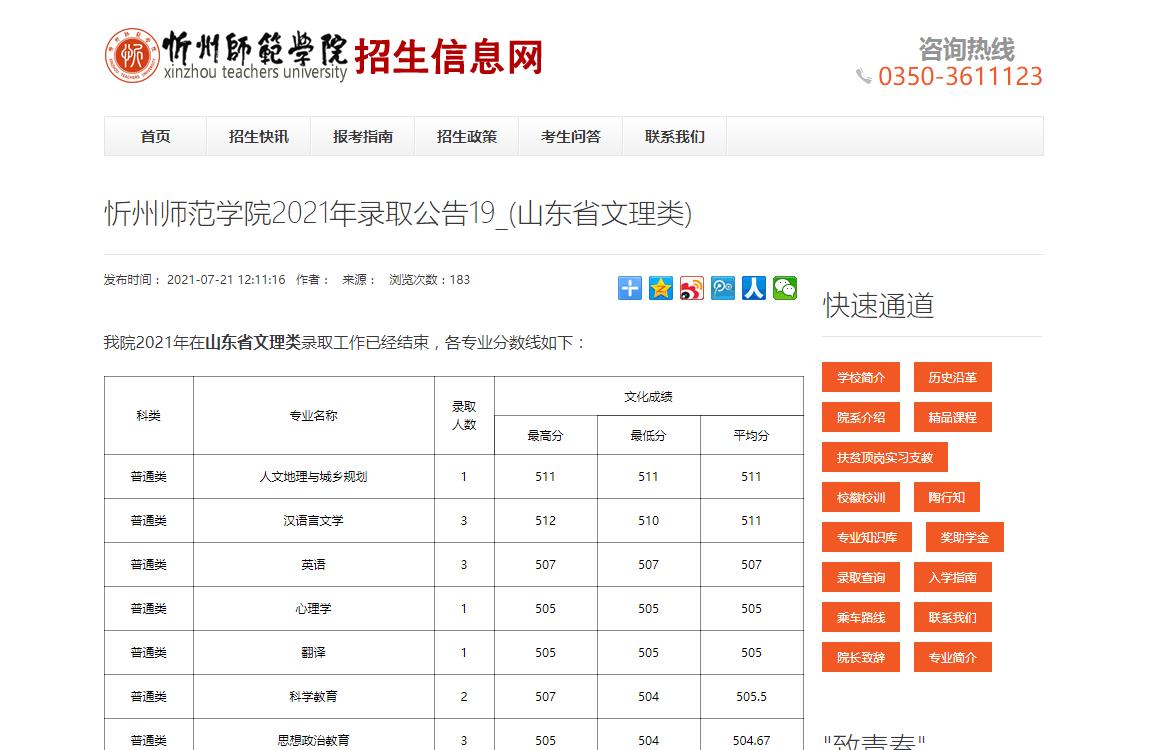Image resolution: width=1150 pixels, height=750 pixels.
Task: Click the 专业简介 button
Action: 953,657
